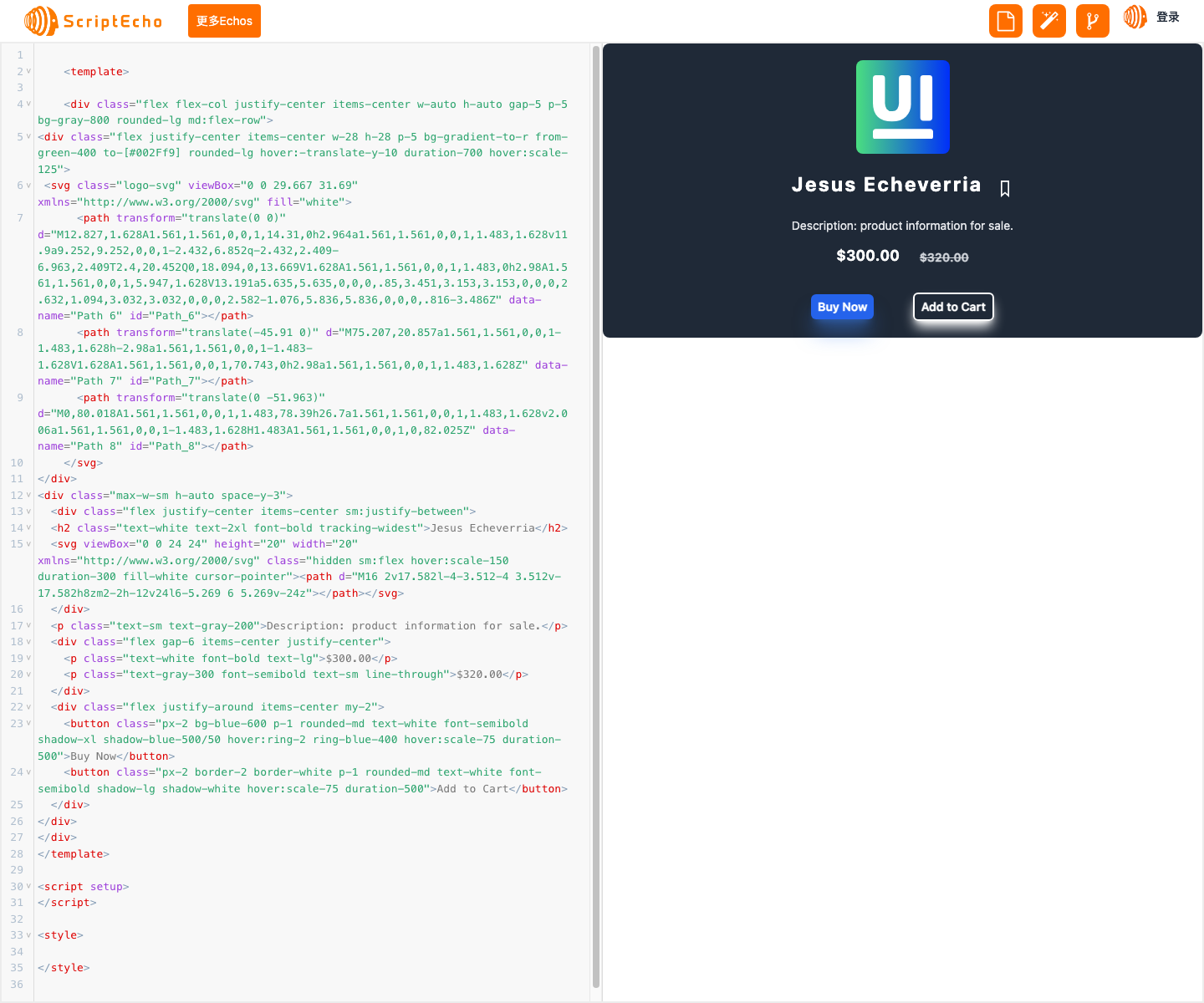Click the git branch fork icon
Screen dimensions: 1204x1003
point(1093,21)
